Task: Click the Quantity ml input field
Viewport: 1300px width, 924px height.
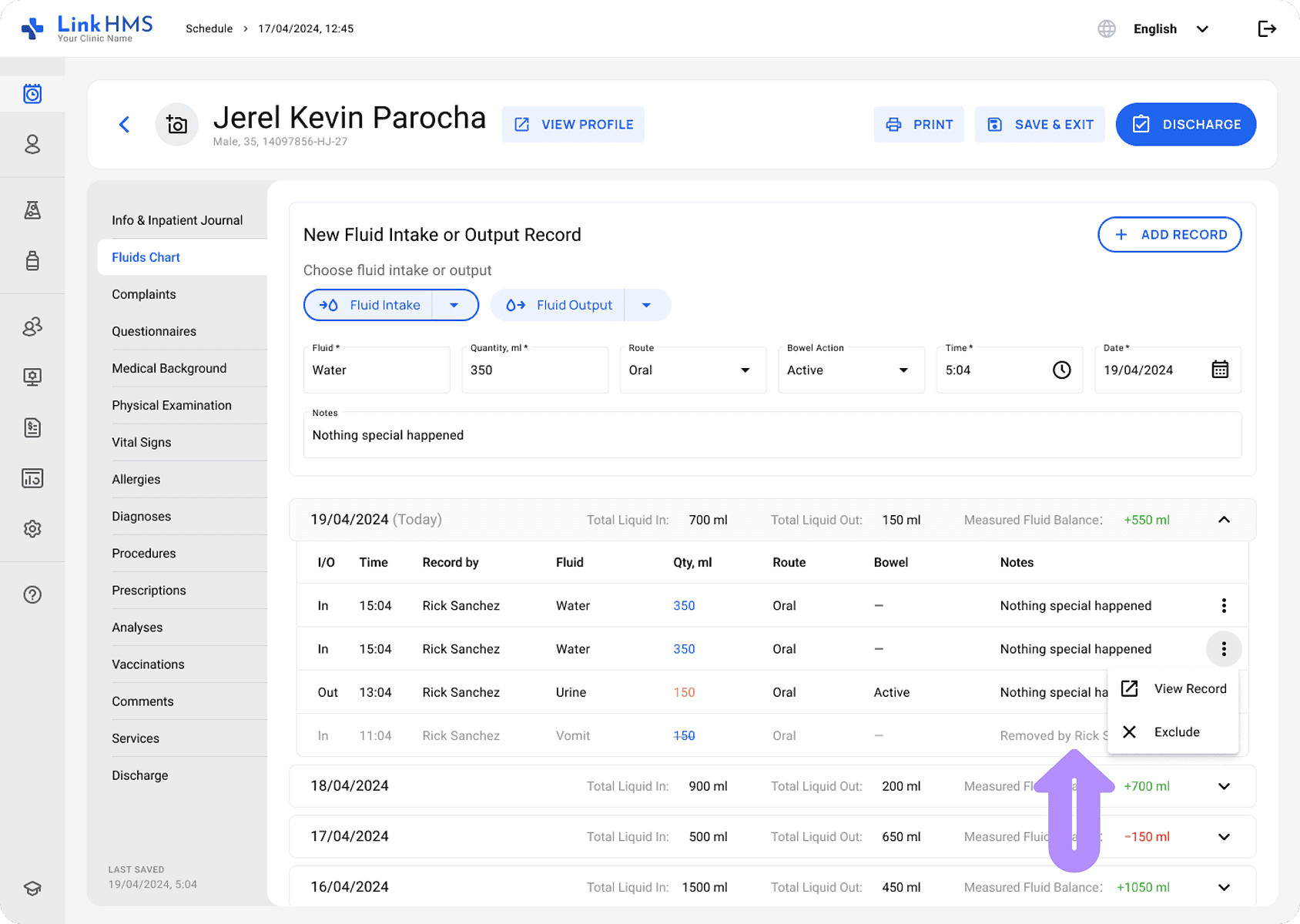Action: click(x=534, y=370)
